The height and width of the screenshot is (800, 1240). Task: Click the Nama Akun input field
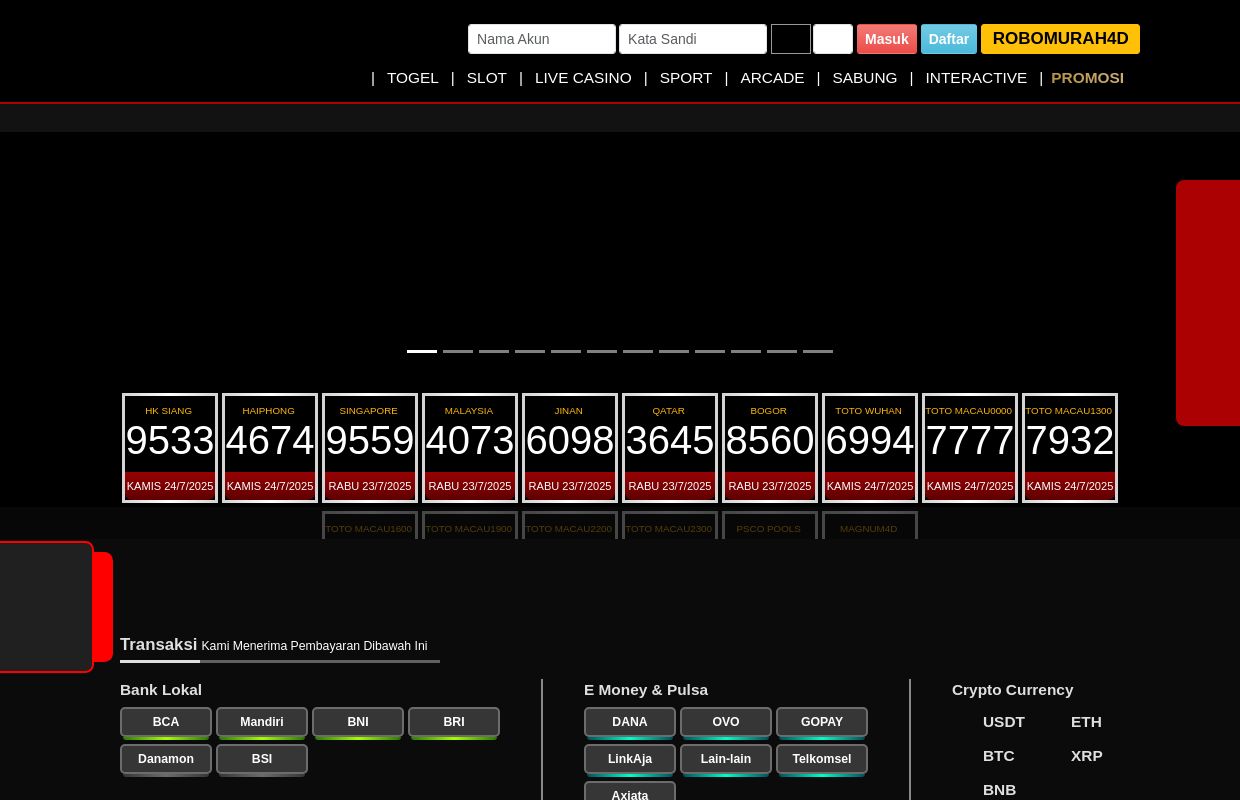click(x=542, y=39)
